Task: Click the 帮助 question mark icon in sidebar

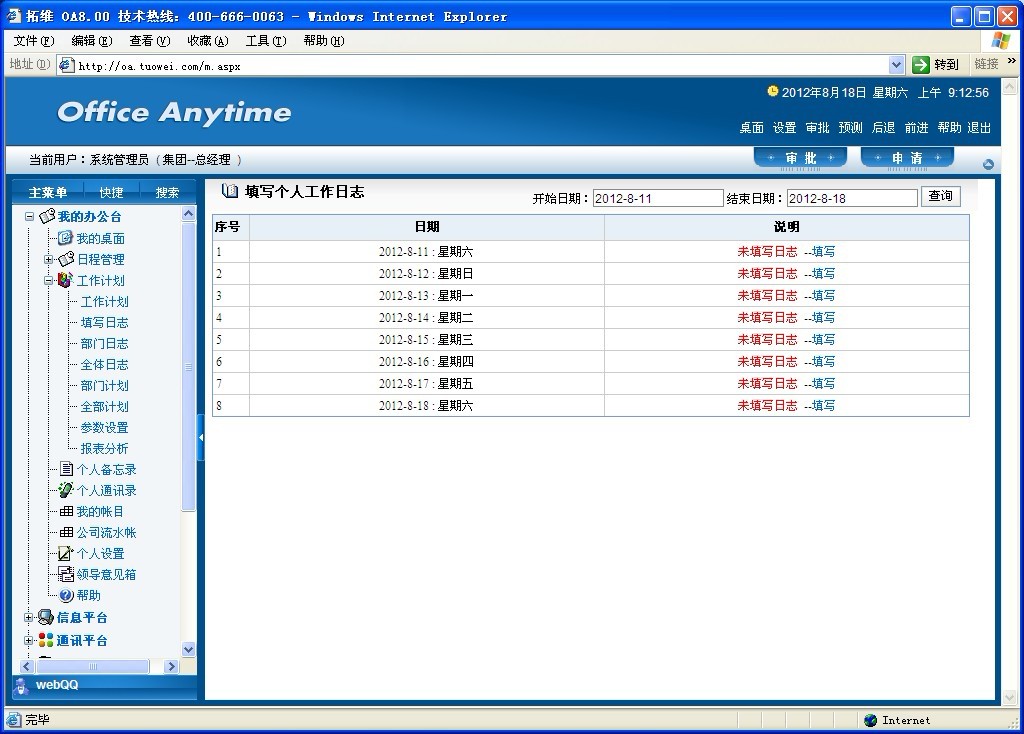Action: [66, 595]
